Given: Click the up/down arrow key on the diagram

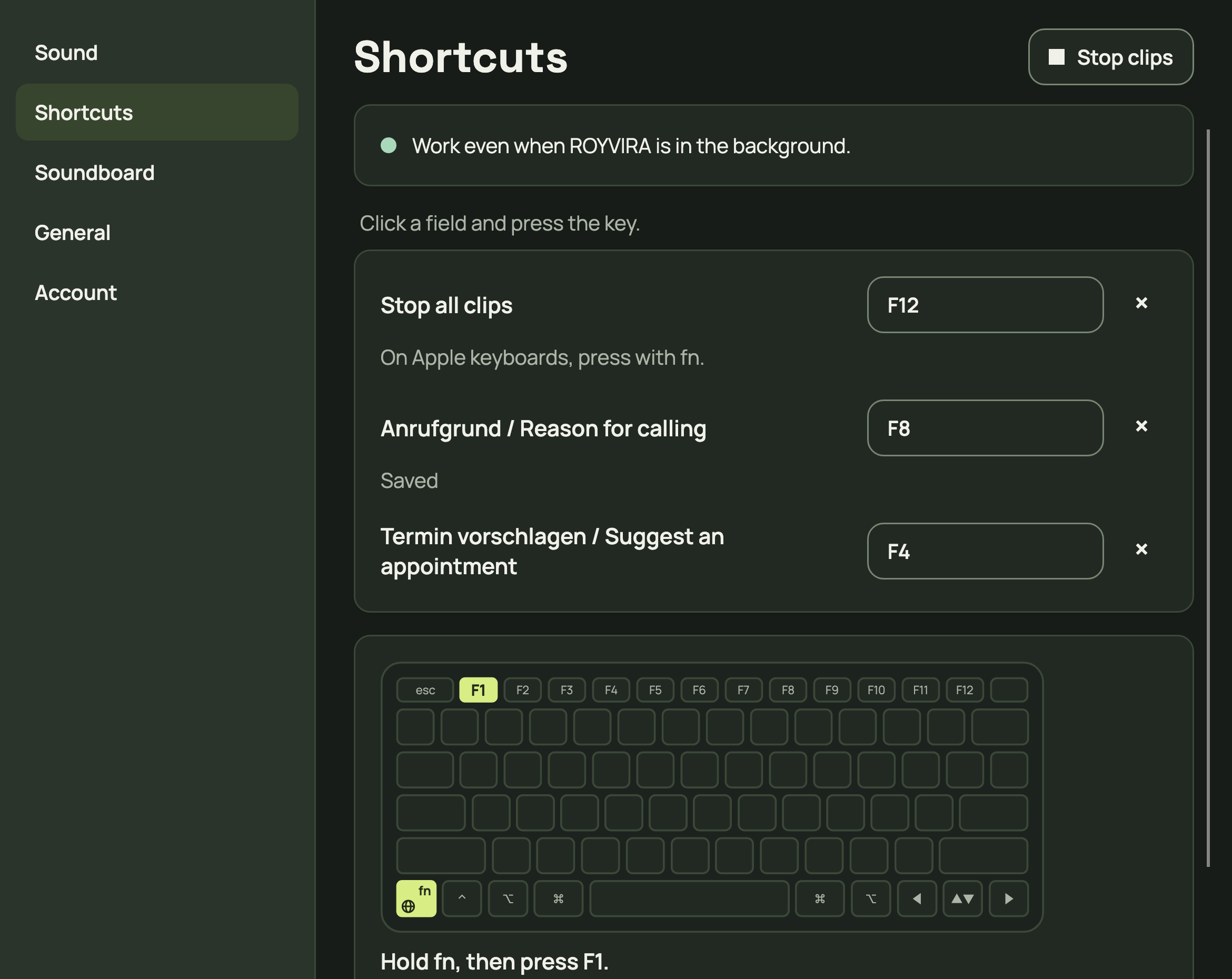Looking at the screenshot, I should tap(963, 898).
